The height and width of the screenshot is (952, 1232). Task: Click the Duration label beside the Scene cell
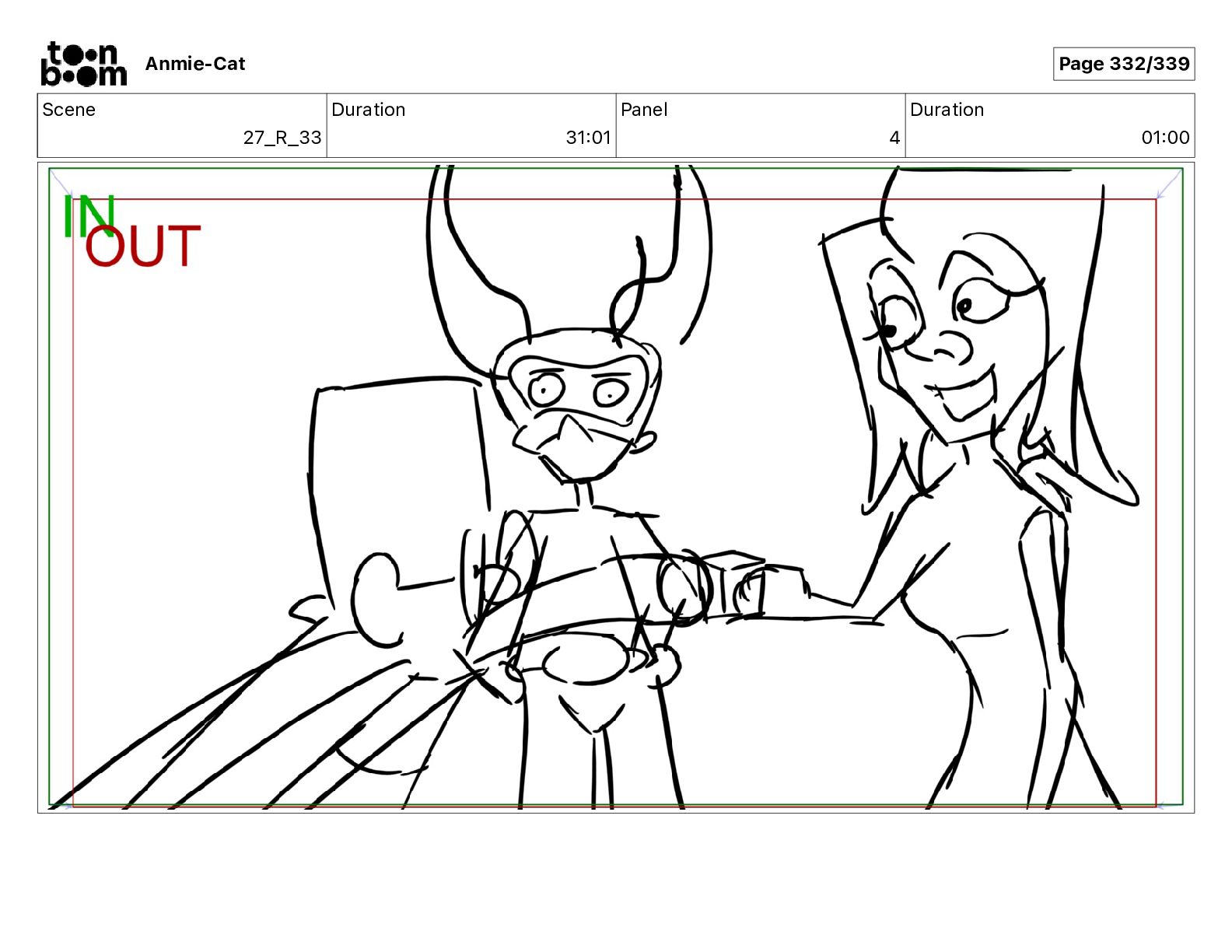(x=369, y=110)
